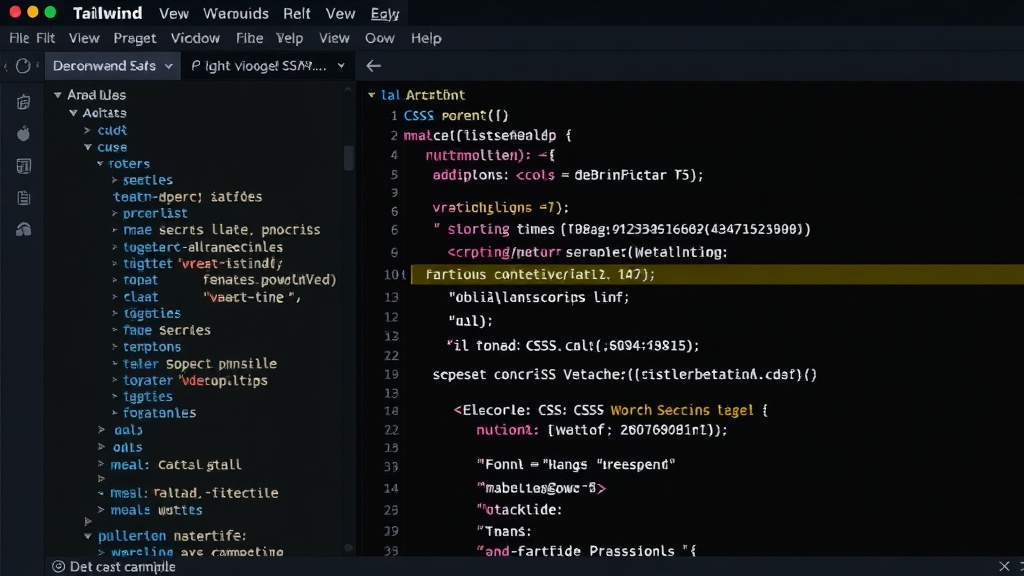Collapse the Aoitats folder
The width and height of the screenshot is (1024, 576).
(x=73, y=113)
